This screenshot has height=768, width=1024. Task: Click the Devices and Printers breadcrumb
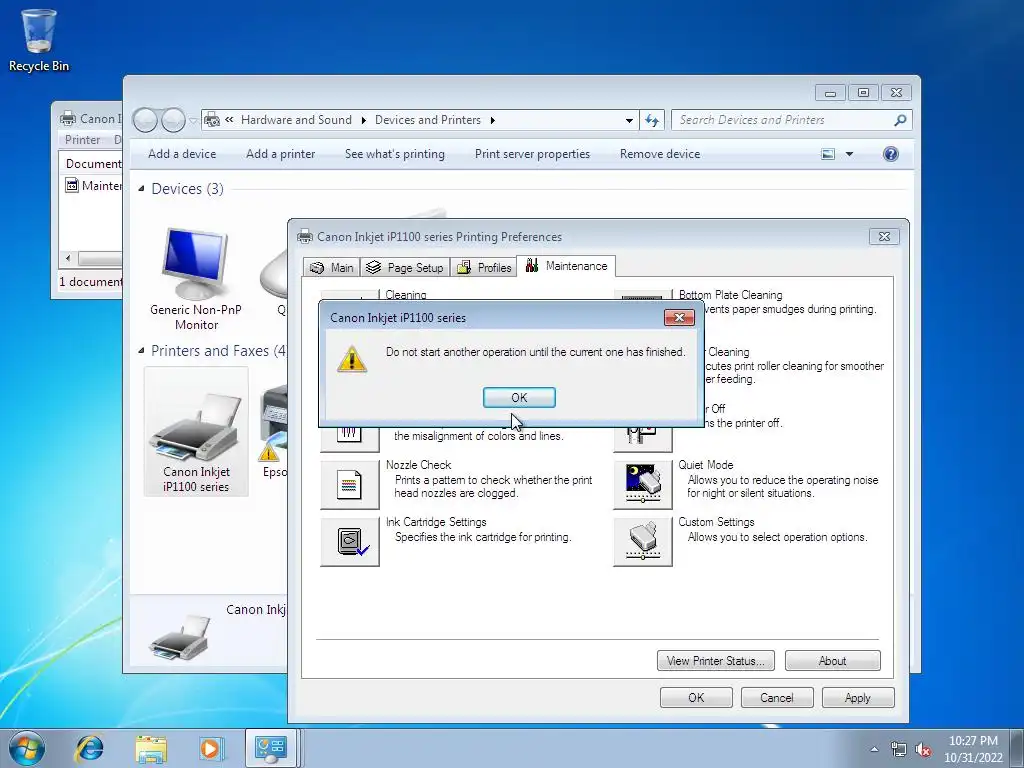pyautogui.click(x=428, y=120)
